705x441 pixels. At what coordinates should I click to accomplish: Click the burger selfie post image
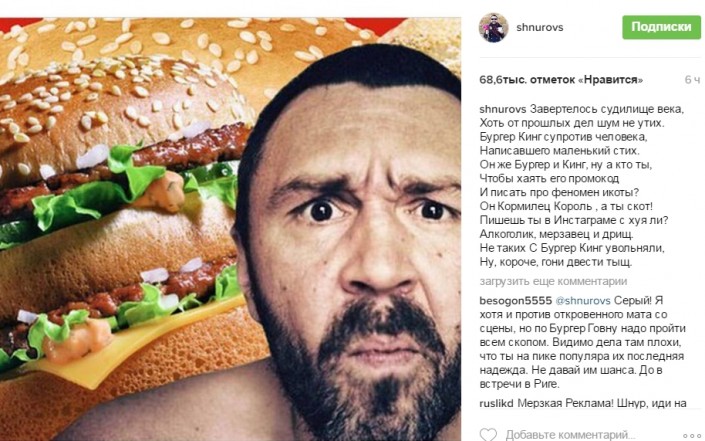click(x=230, y=229)
